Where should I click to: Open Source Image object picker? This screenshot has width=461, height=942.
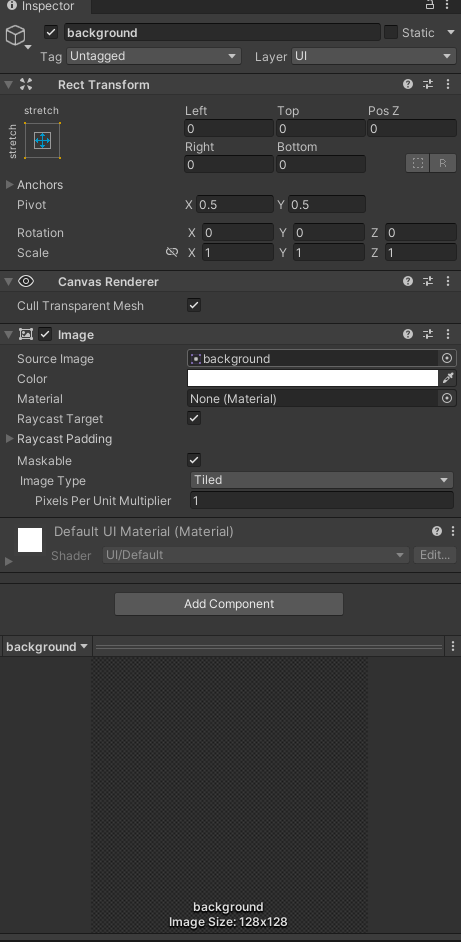click(x=447, y=359)
